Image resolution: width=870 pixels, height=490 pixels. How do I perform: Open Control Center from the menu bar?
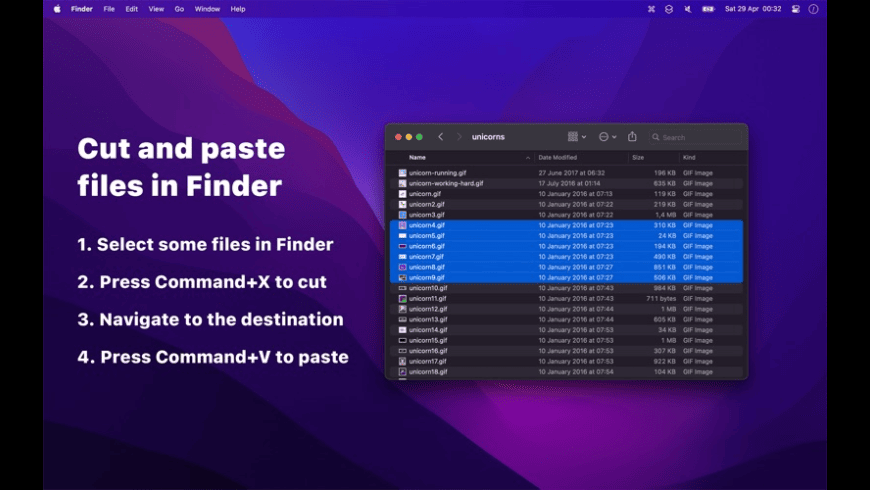(796, 9)
